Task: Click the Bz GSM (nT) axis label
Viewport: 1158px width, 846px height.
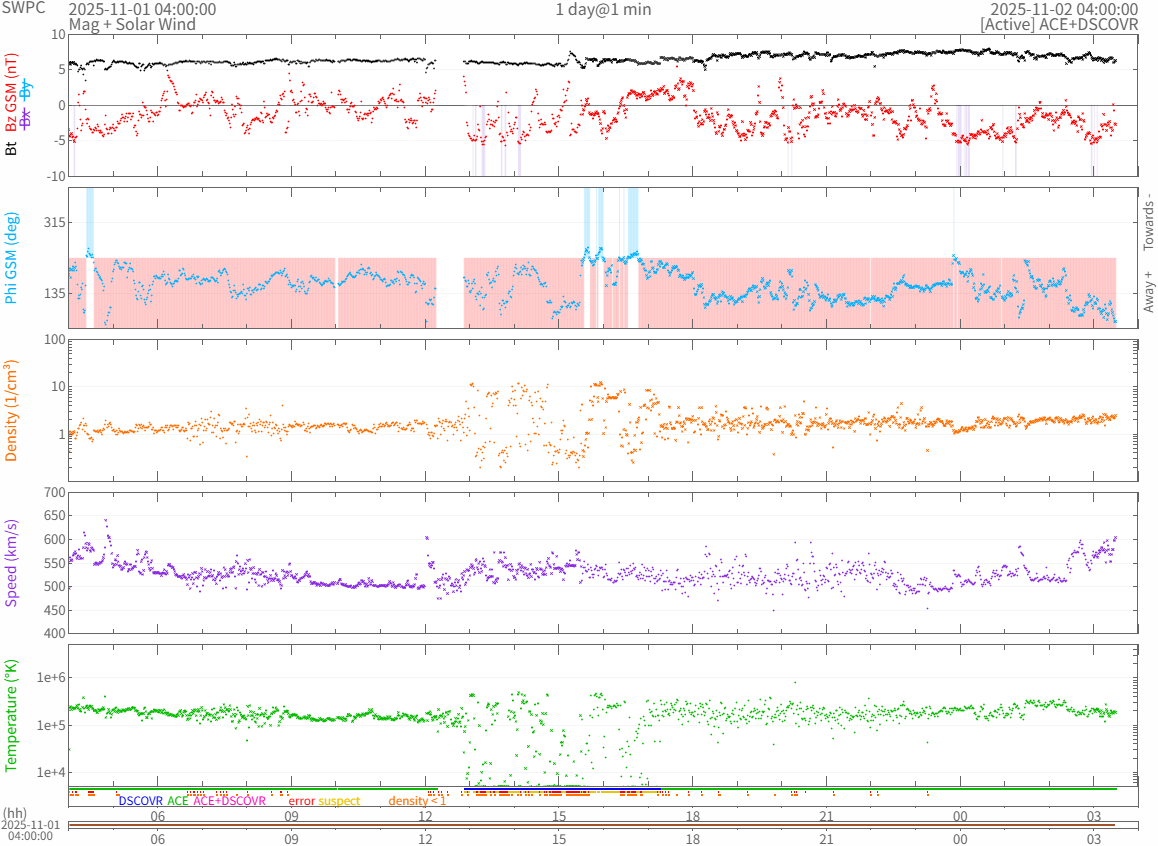Action: [11, 95]
